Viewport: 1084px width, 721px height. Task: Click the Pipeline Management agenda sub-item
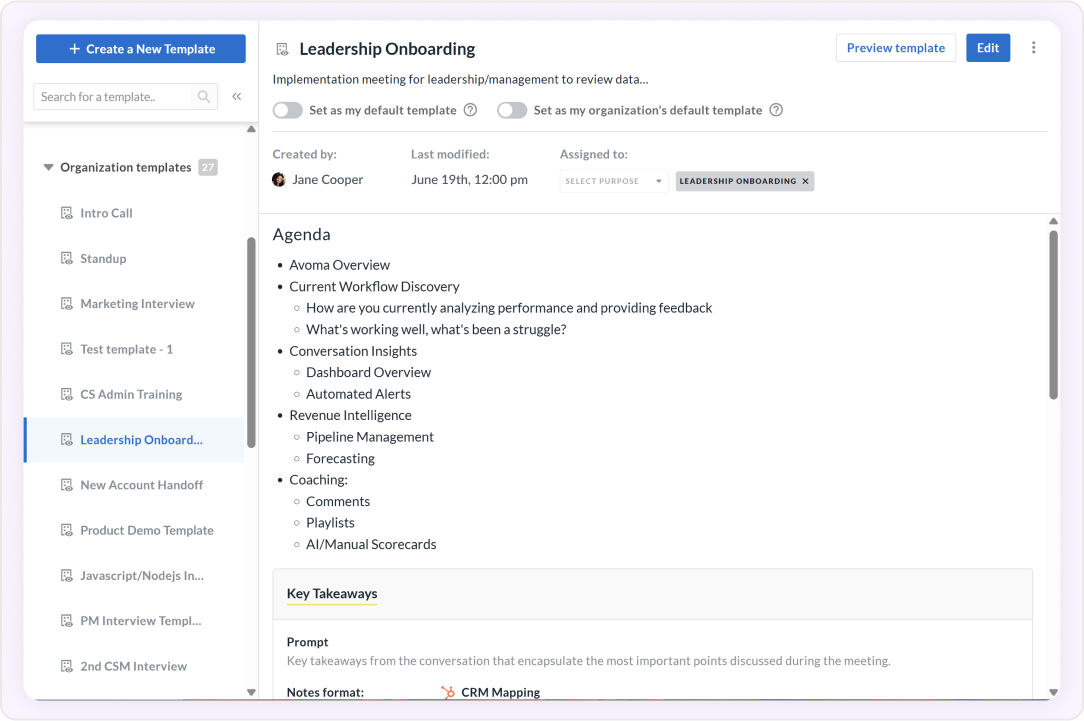[370, 436]
